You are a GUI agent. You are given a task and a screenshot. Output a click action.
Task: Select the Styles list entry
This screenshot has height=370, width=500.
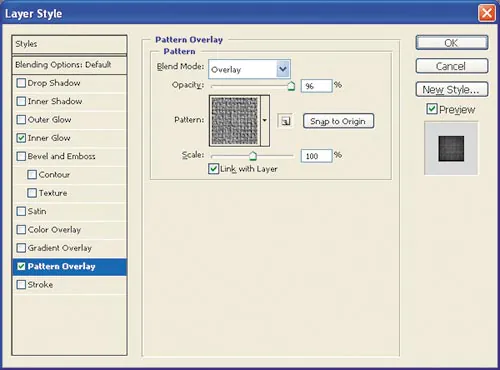[x=69, y=44]
